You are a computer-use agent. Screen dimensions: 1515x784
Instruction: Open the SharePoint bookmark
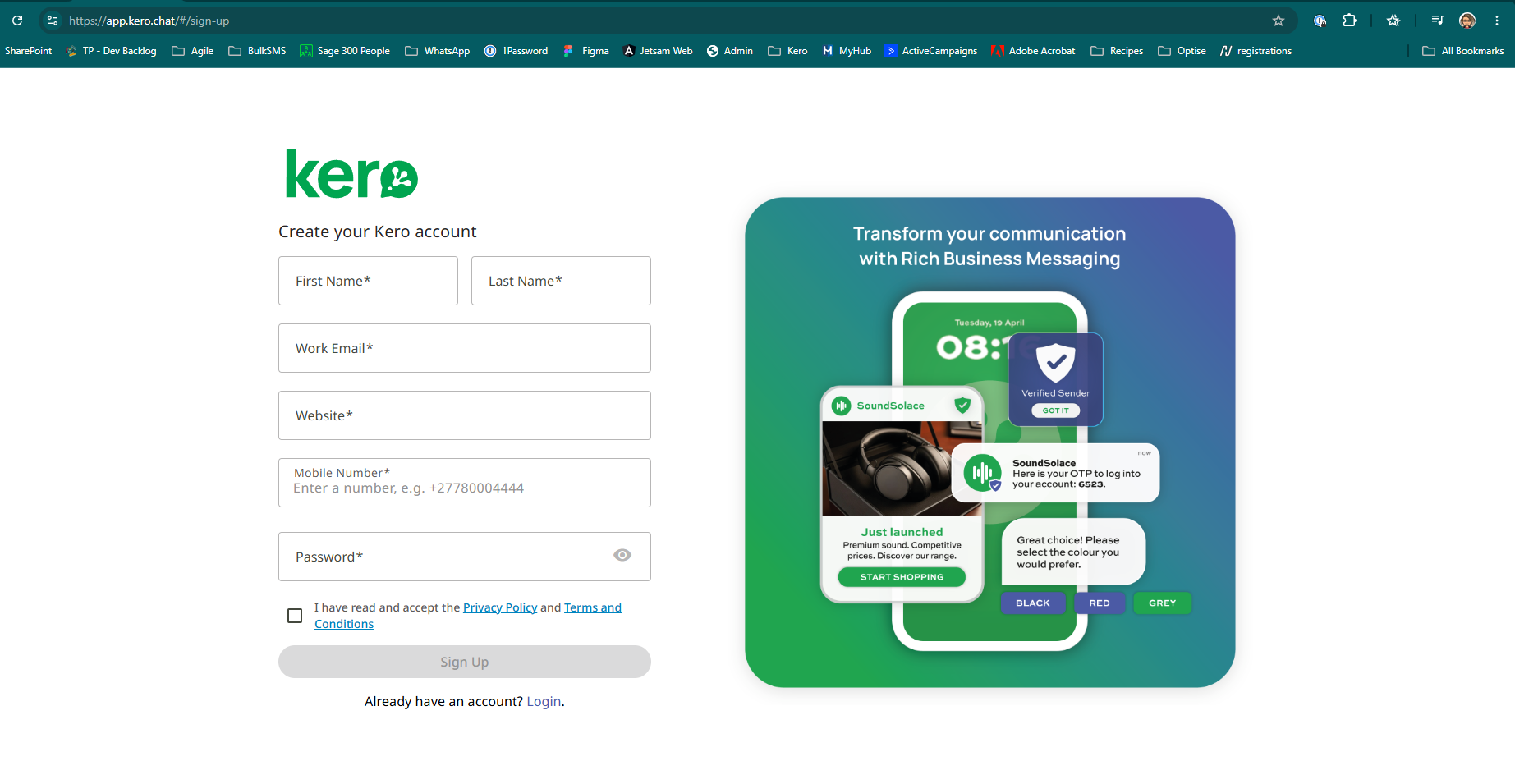click(x=28, y=51)
